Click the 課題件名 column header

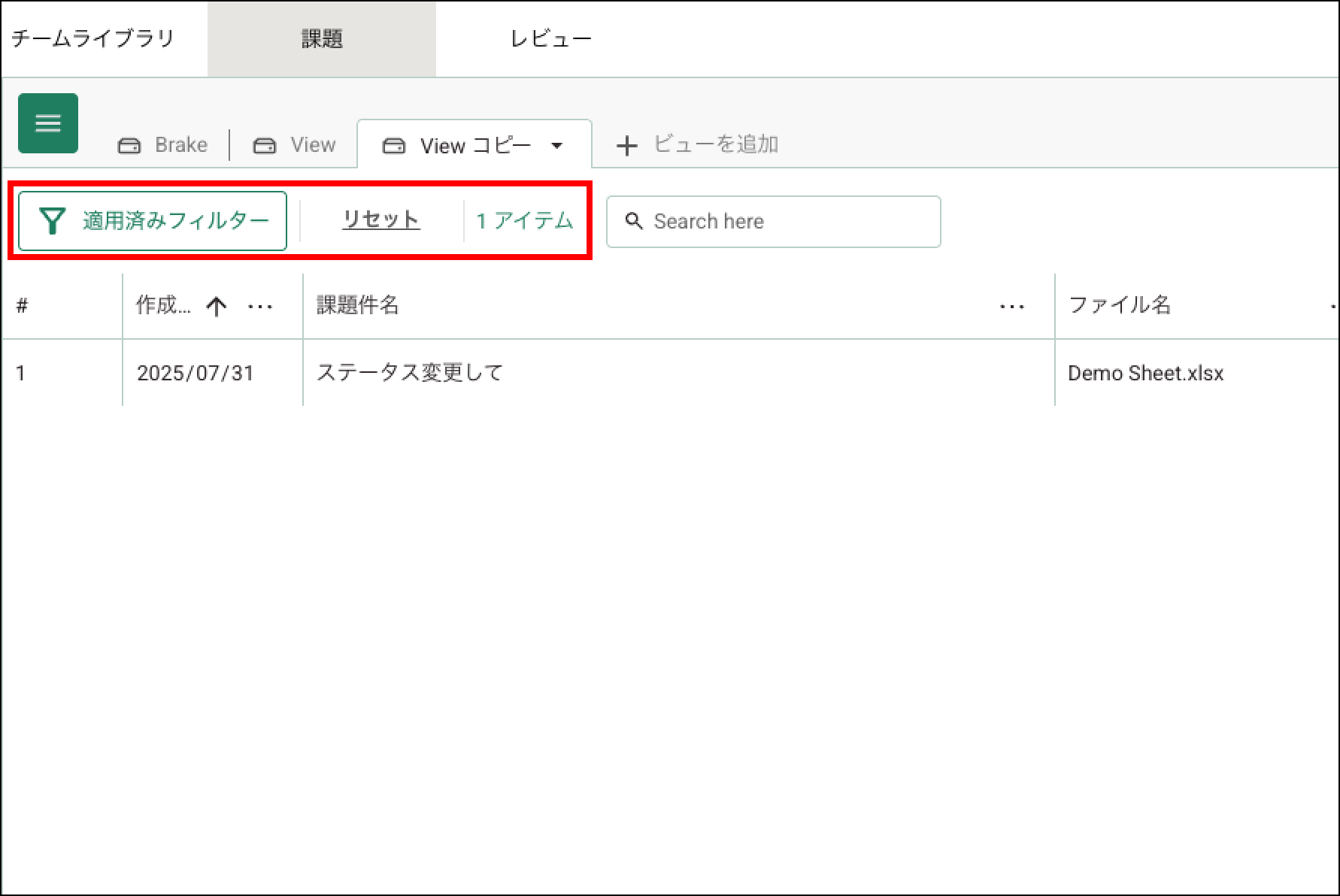click(x=358, y=305)
